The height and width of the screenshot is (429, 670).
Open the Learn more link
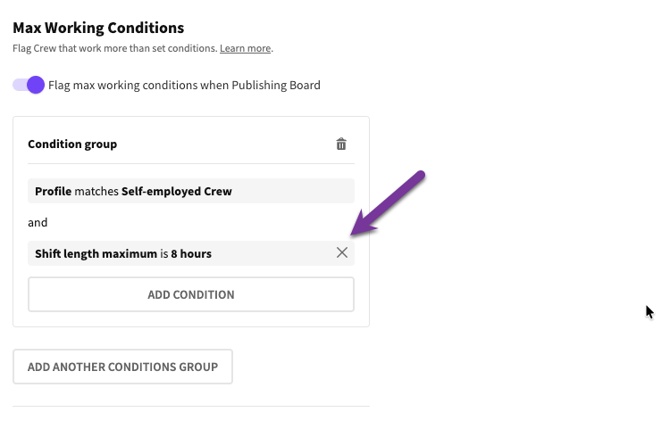click(245, 48)
